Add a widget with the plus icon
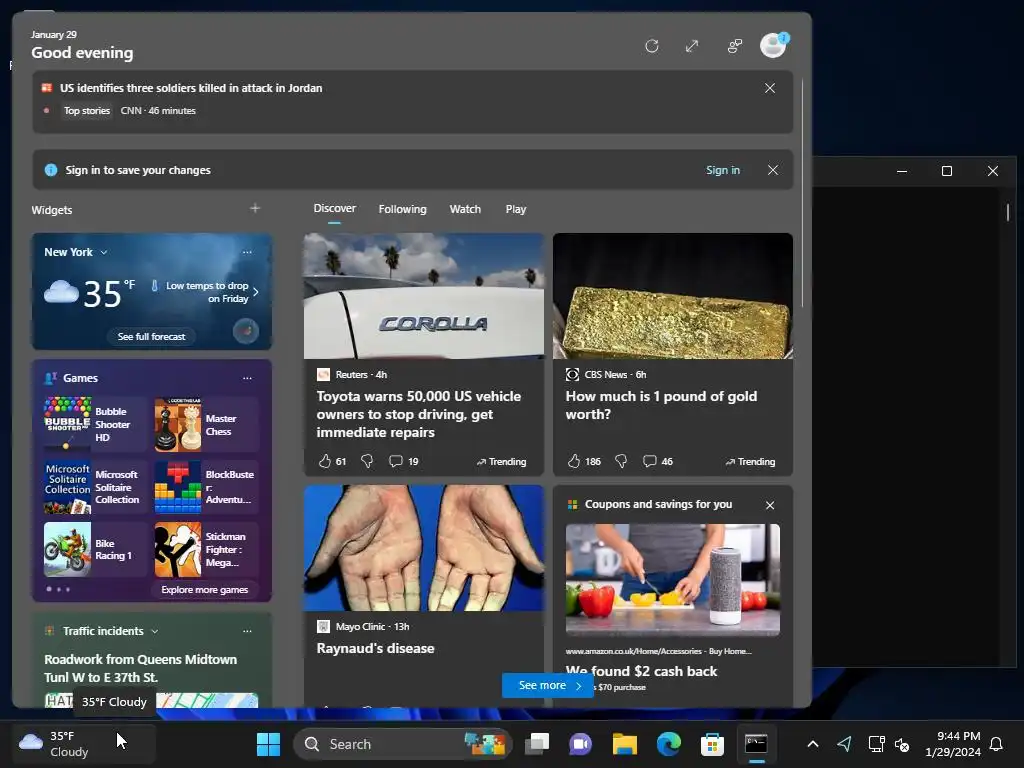The image size is (1024, 768). pyautogui.click(x=255, y=208)
